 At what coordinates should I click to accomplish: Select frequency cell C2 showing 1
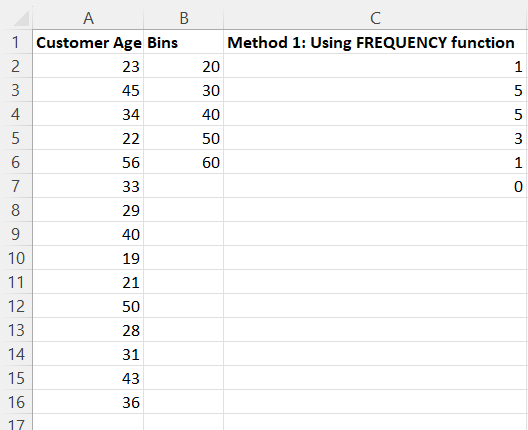[x=375, y=66]
